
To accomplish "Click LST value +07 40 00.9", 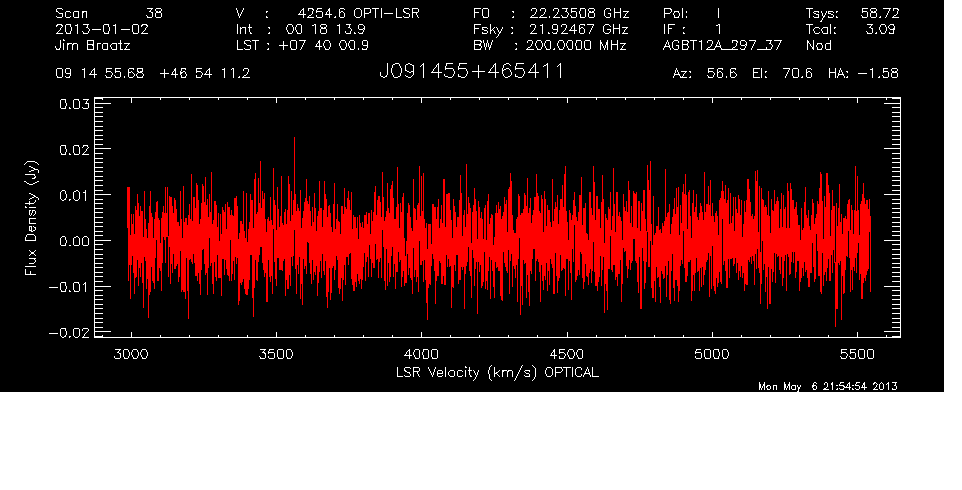I will click(x=323, y=46).
